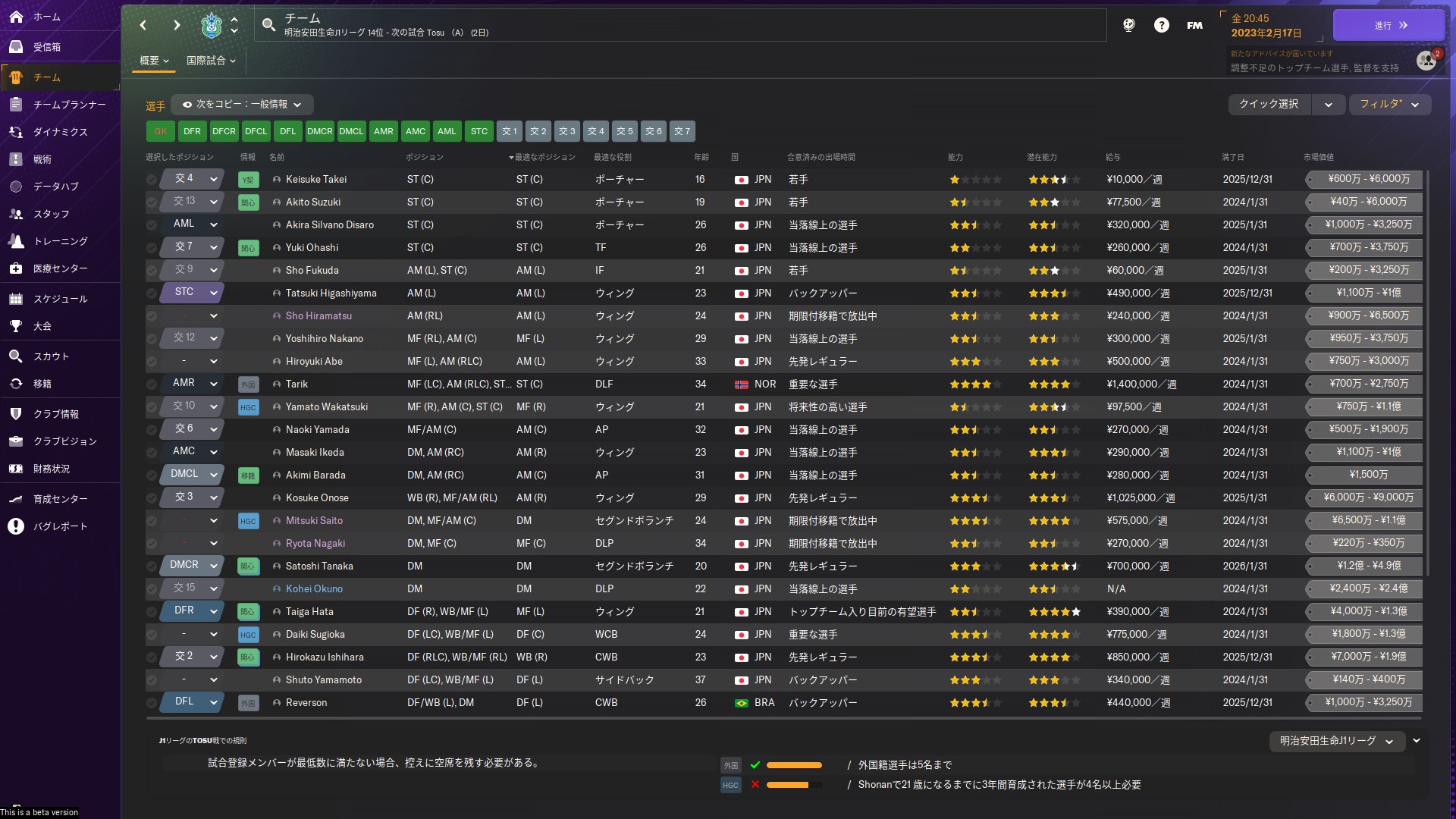Open the help question mark icon
Viewport: 1456px width, 819px height.
tap(1161, 25)
